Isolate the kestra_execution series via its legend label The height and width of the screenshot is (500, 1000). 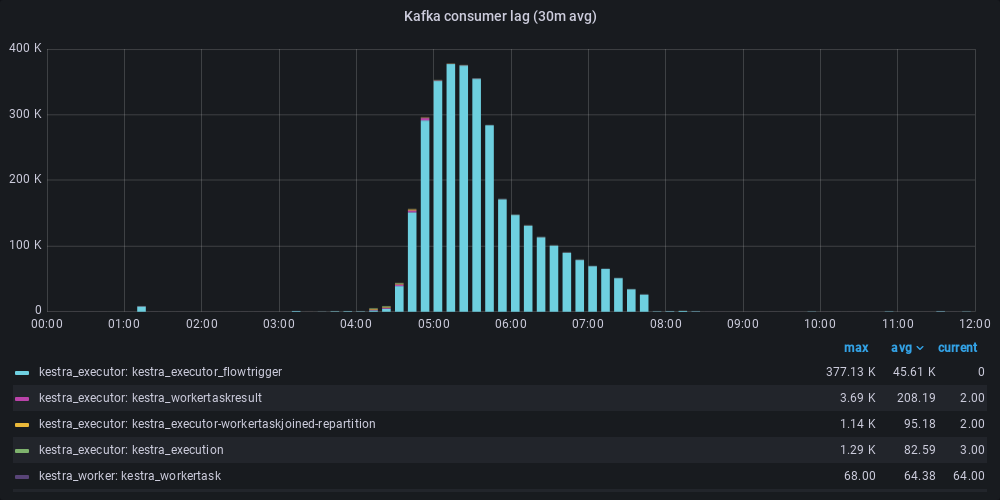[131, 450]
